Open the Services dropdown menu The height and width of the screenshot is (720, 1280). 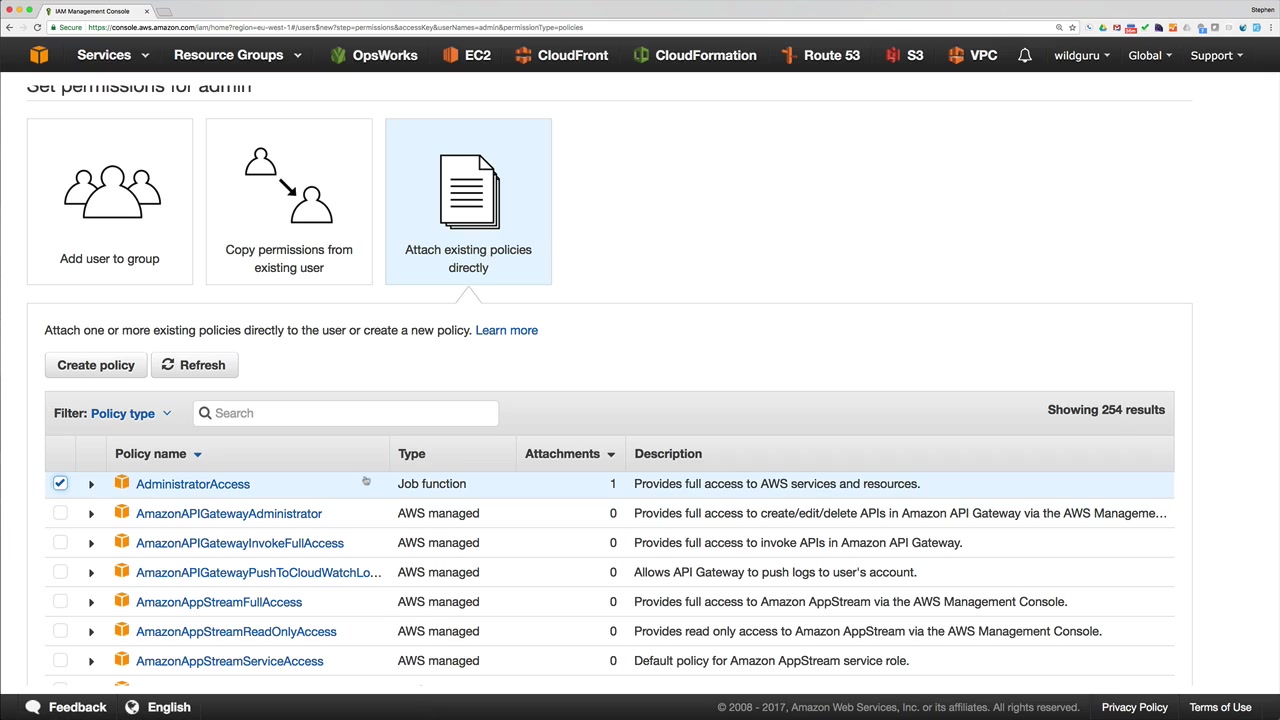click(114, 55)
